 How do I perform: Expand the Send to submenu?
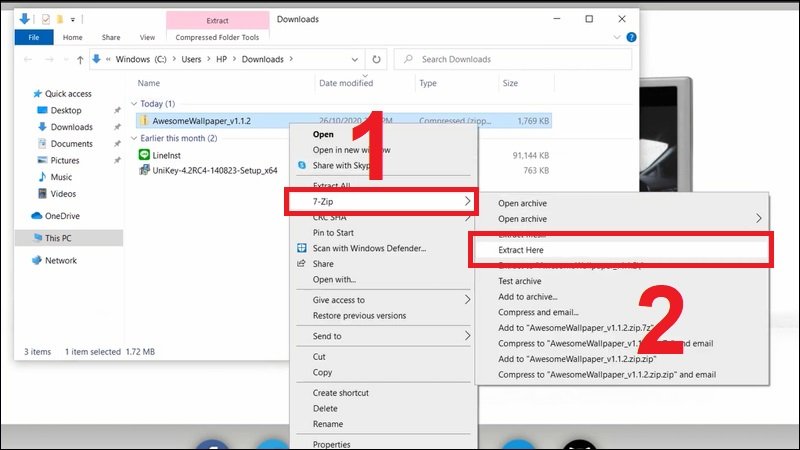[466, 336]
